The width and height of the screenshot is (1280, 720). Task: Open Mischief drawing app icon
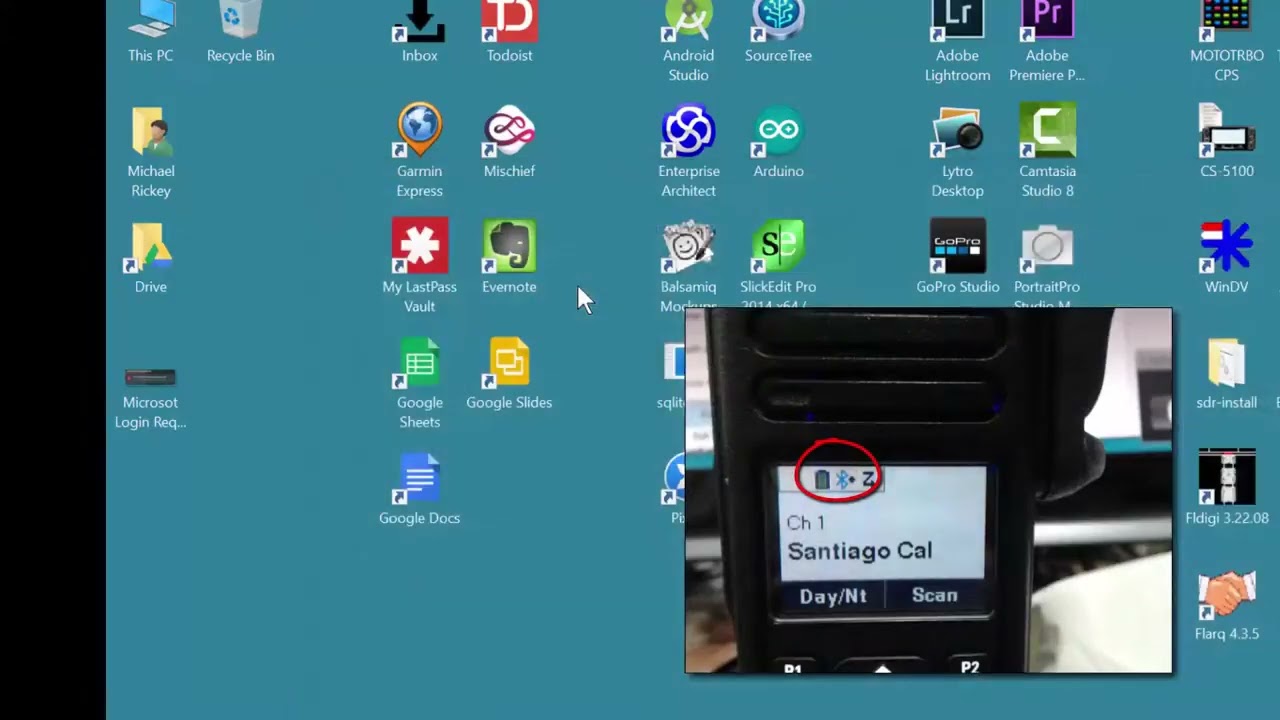509,142
